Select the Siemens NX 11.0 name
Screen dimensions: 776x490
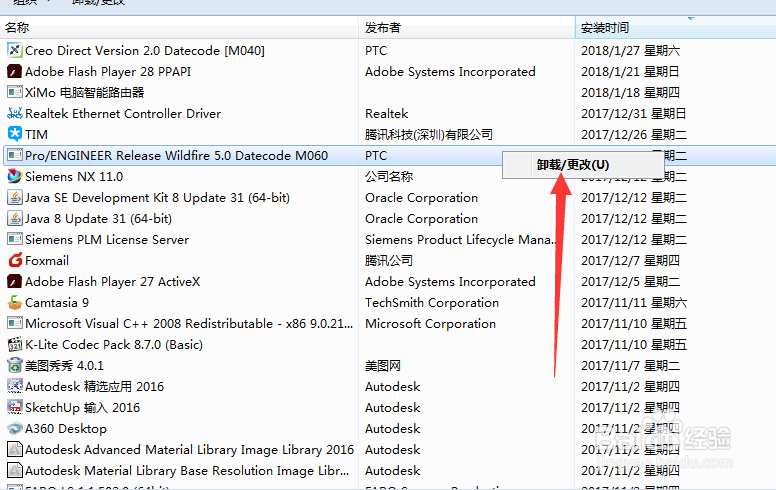[74, 177]
